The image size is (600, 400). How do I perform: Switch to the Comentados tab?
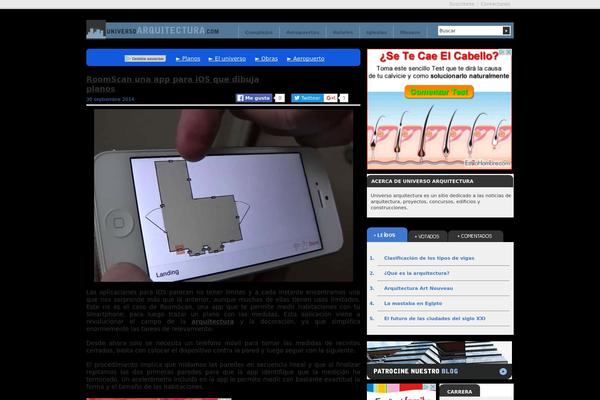pos(475,236)
